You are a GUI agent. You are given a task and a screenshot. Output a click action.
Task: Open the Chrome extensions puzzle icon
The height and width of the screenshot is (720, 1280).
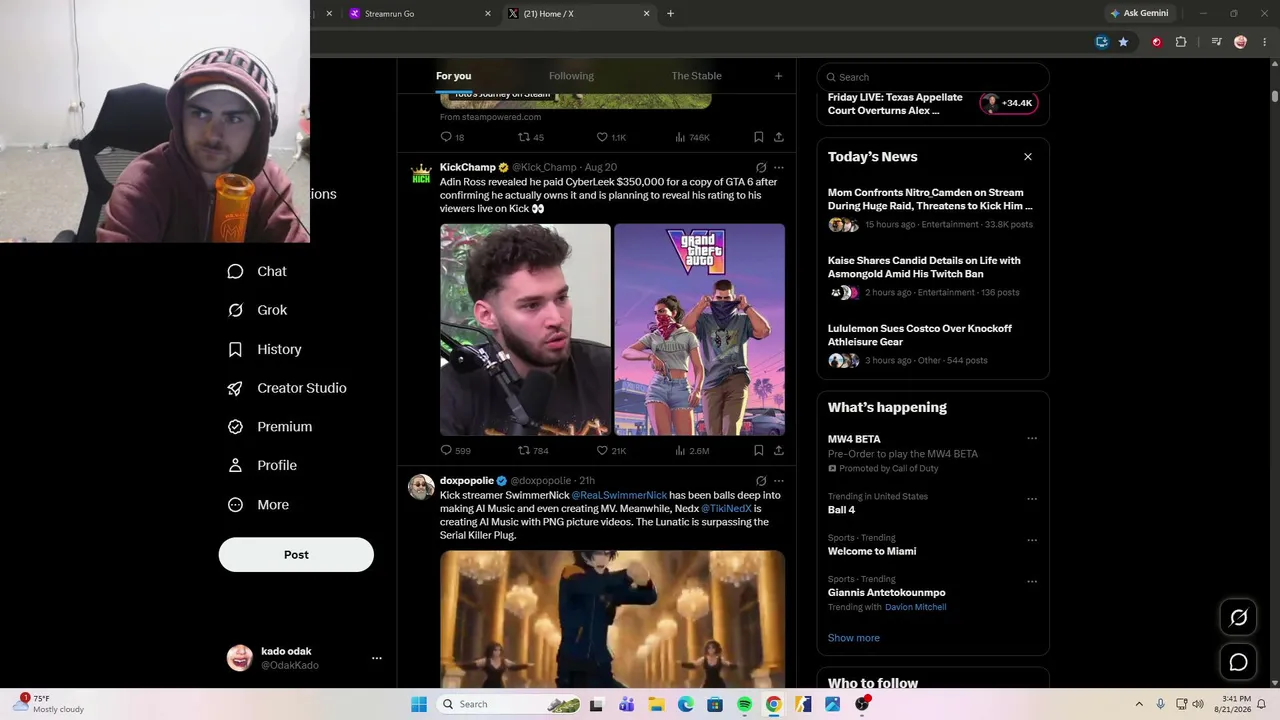[1181, 42]
